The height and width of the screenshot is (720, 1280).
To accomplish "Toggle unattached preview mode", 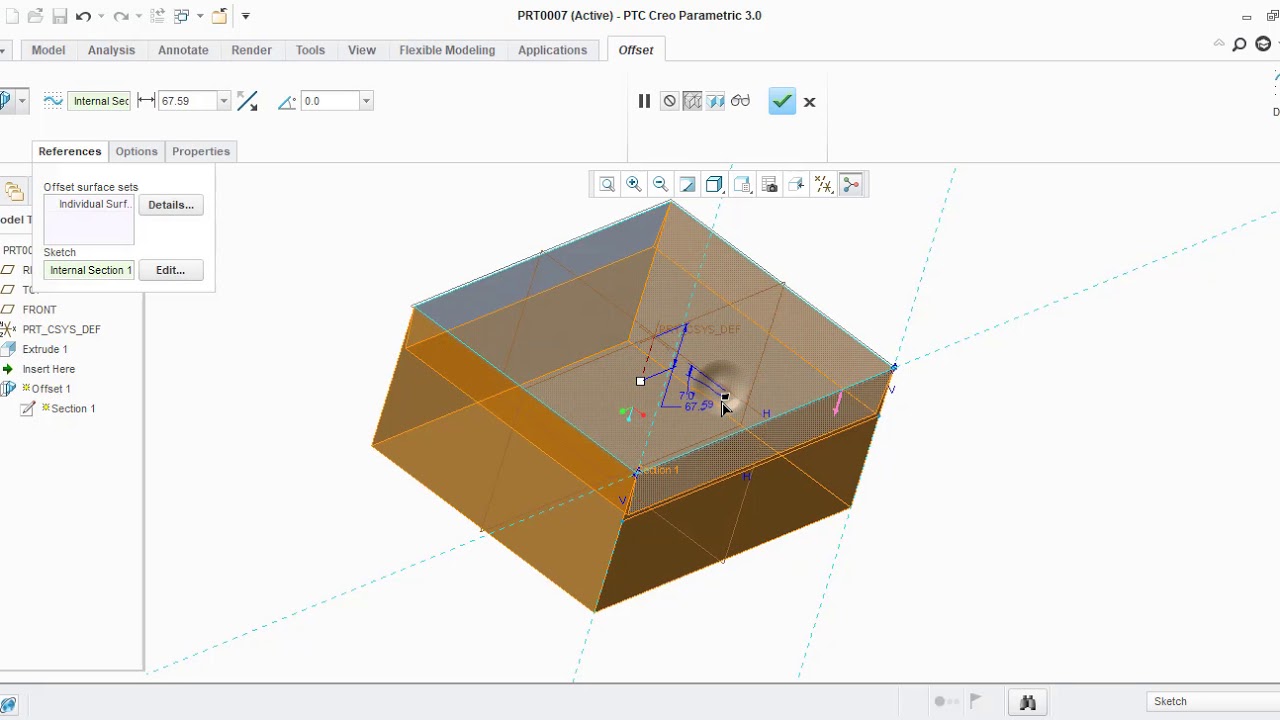I will (692, 101).
